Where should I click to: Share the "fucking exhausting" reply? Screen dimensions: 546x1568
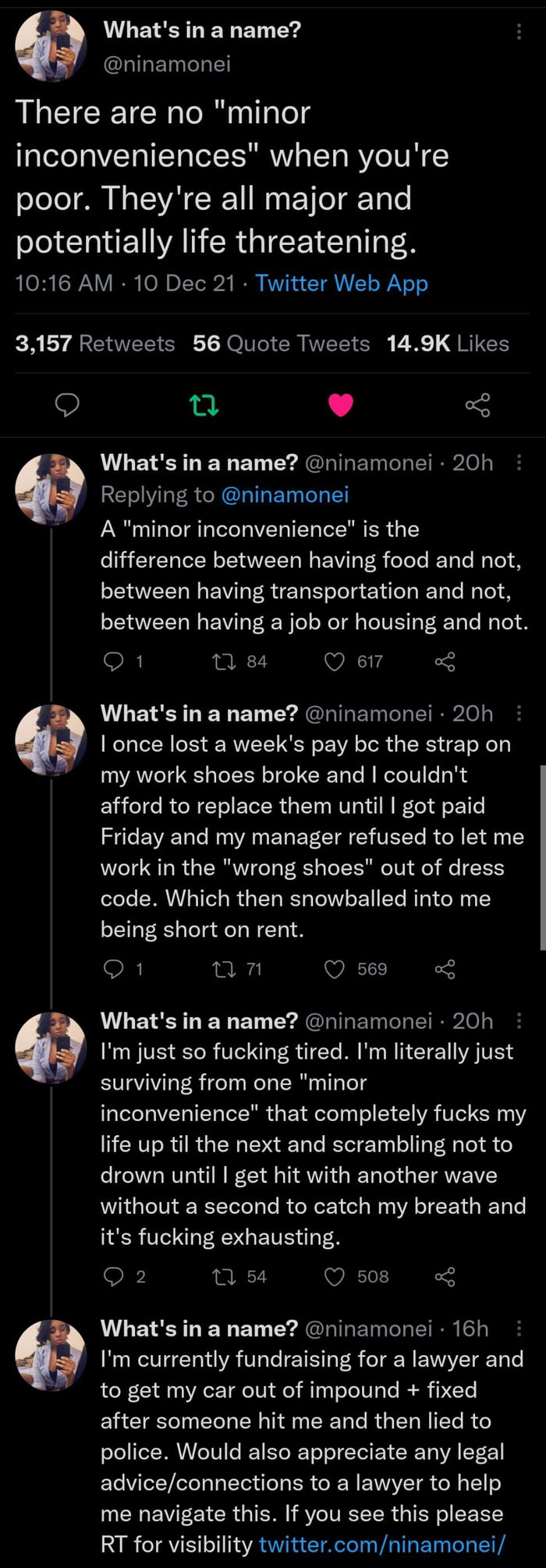pos(445,1277)
